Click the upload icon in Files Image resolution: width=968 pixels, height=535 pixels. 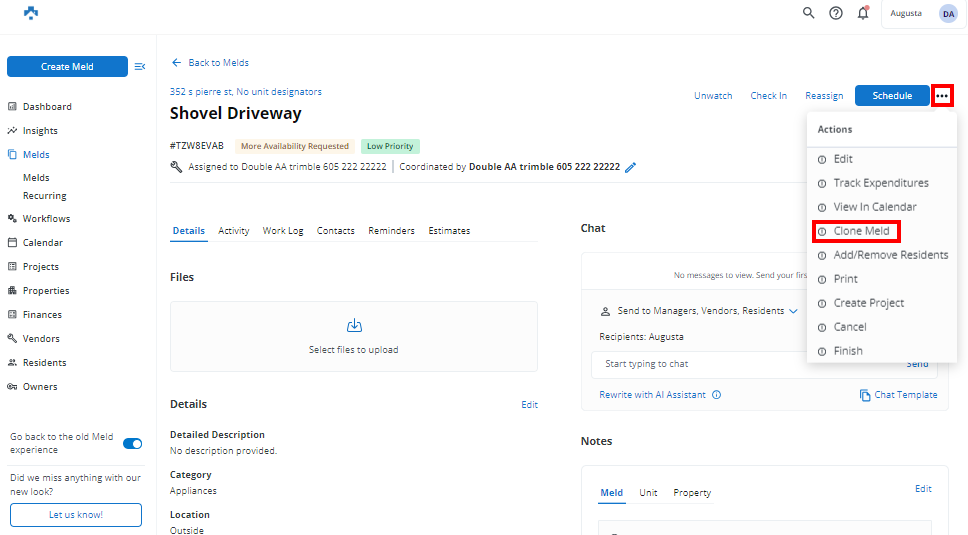click(x=353, y=326)
